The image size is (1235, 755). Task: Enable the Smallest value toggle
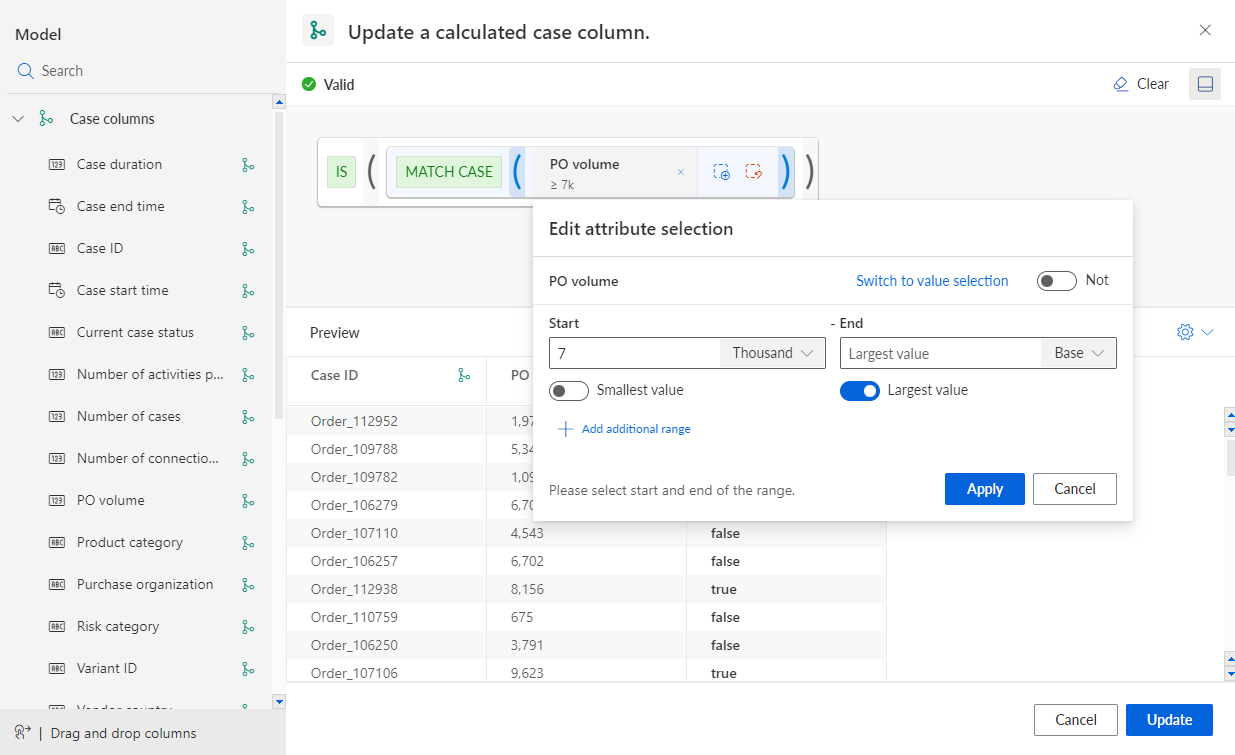[569, 391]
